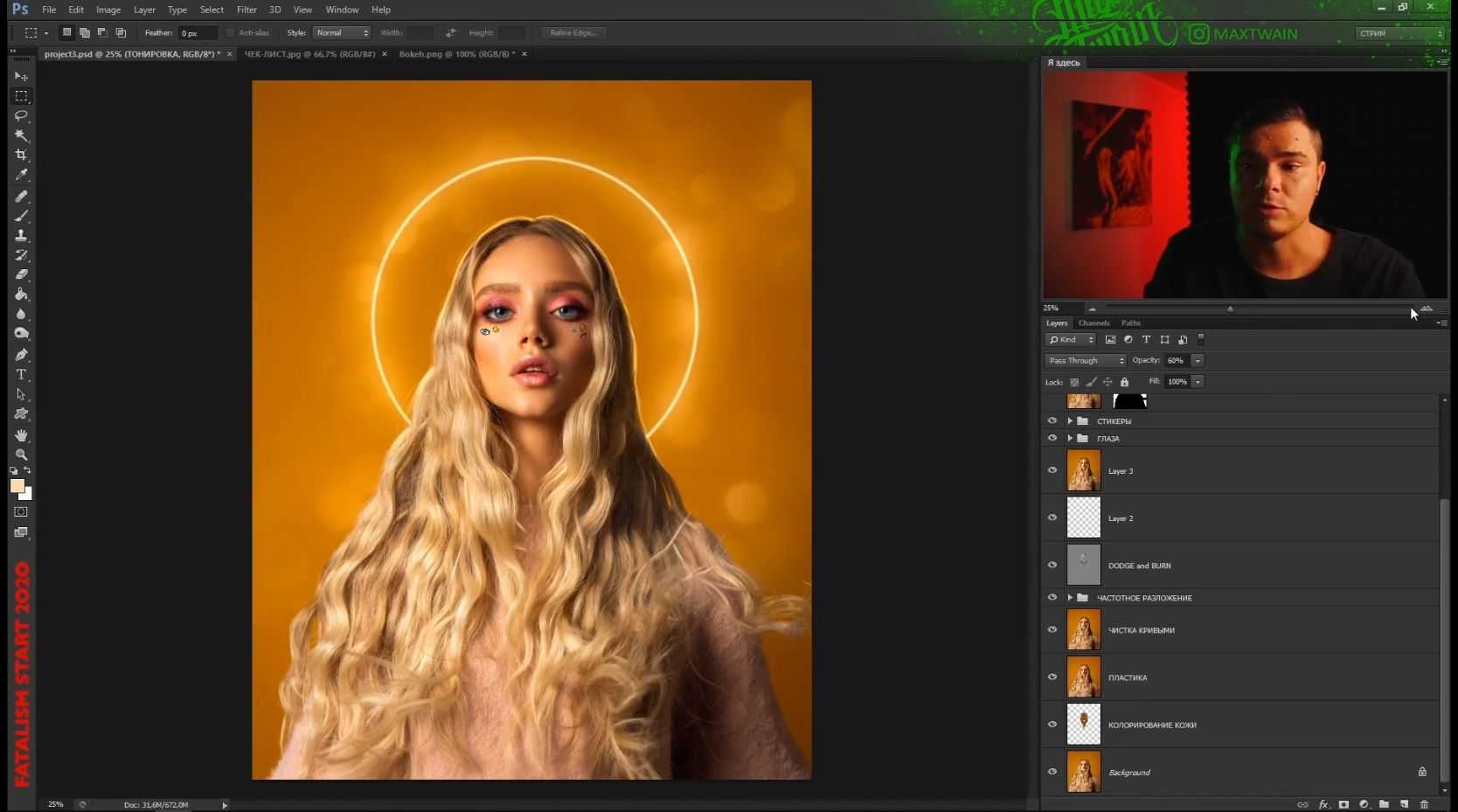Screen dimensions: 1458x812
Task: Select the Blur tool
Action: pos(21,314)
